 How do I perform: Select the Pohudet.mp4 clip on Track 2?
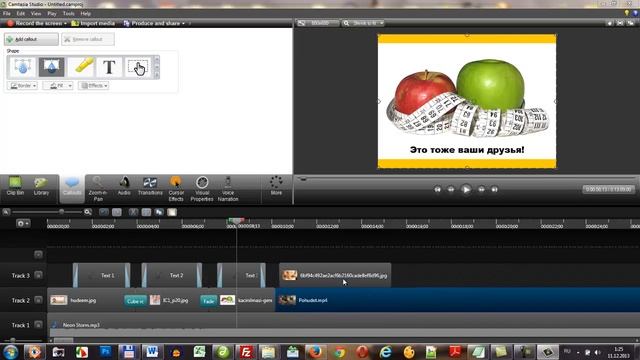point(458,300)
